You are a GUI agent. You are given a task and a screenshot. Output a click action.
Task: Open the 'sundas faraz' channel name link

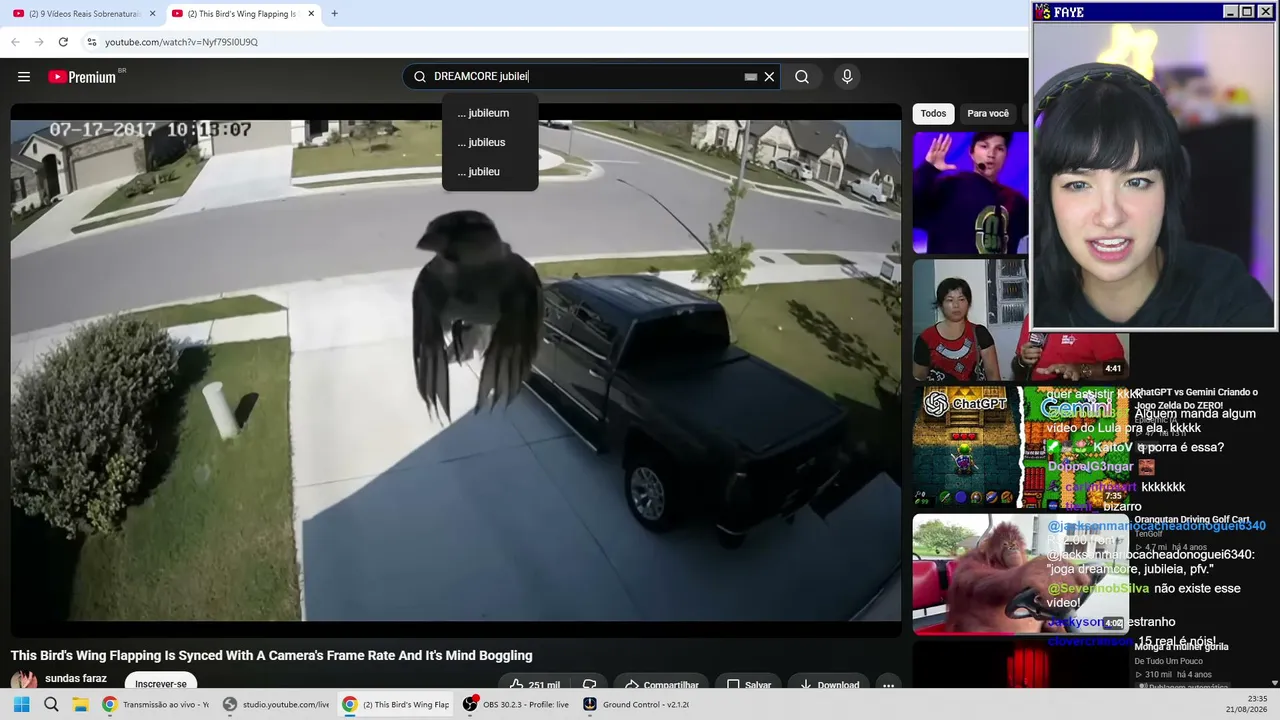76,679
